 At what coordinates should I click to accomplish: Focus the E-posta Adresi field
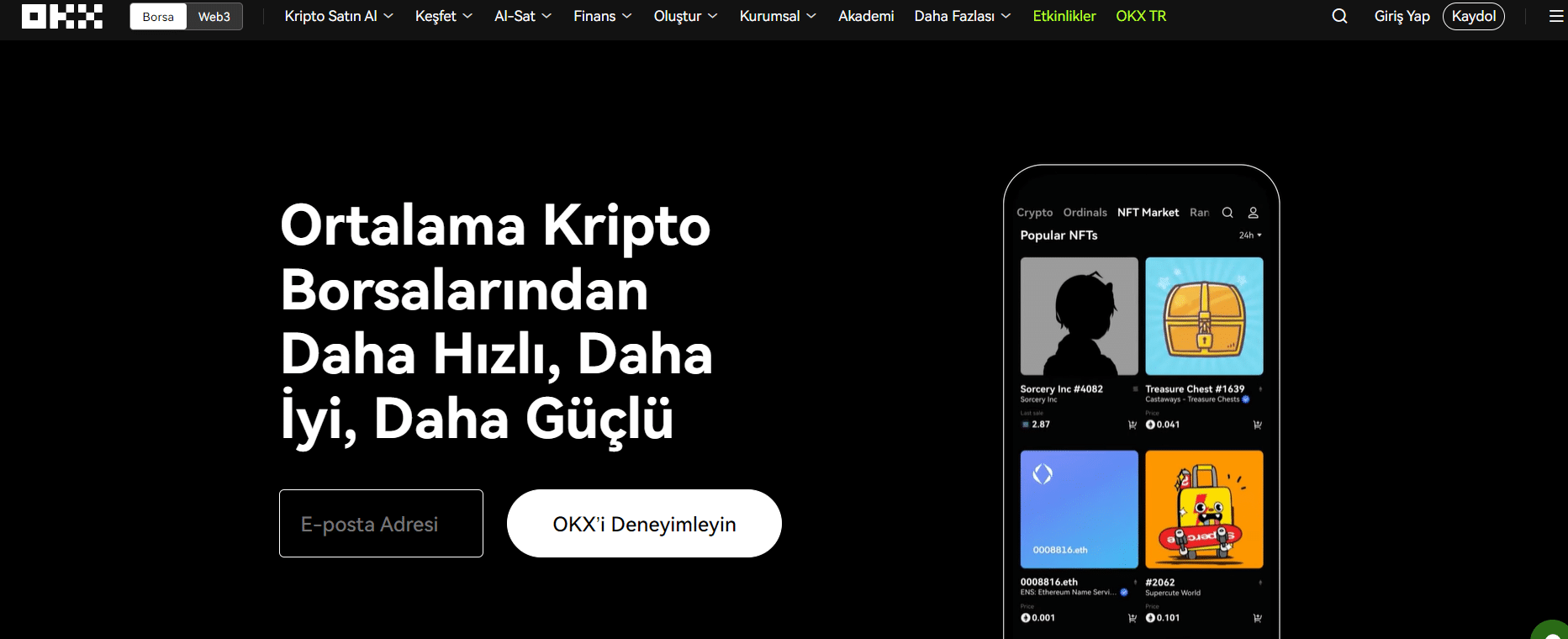tap(381, 523)
